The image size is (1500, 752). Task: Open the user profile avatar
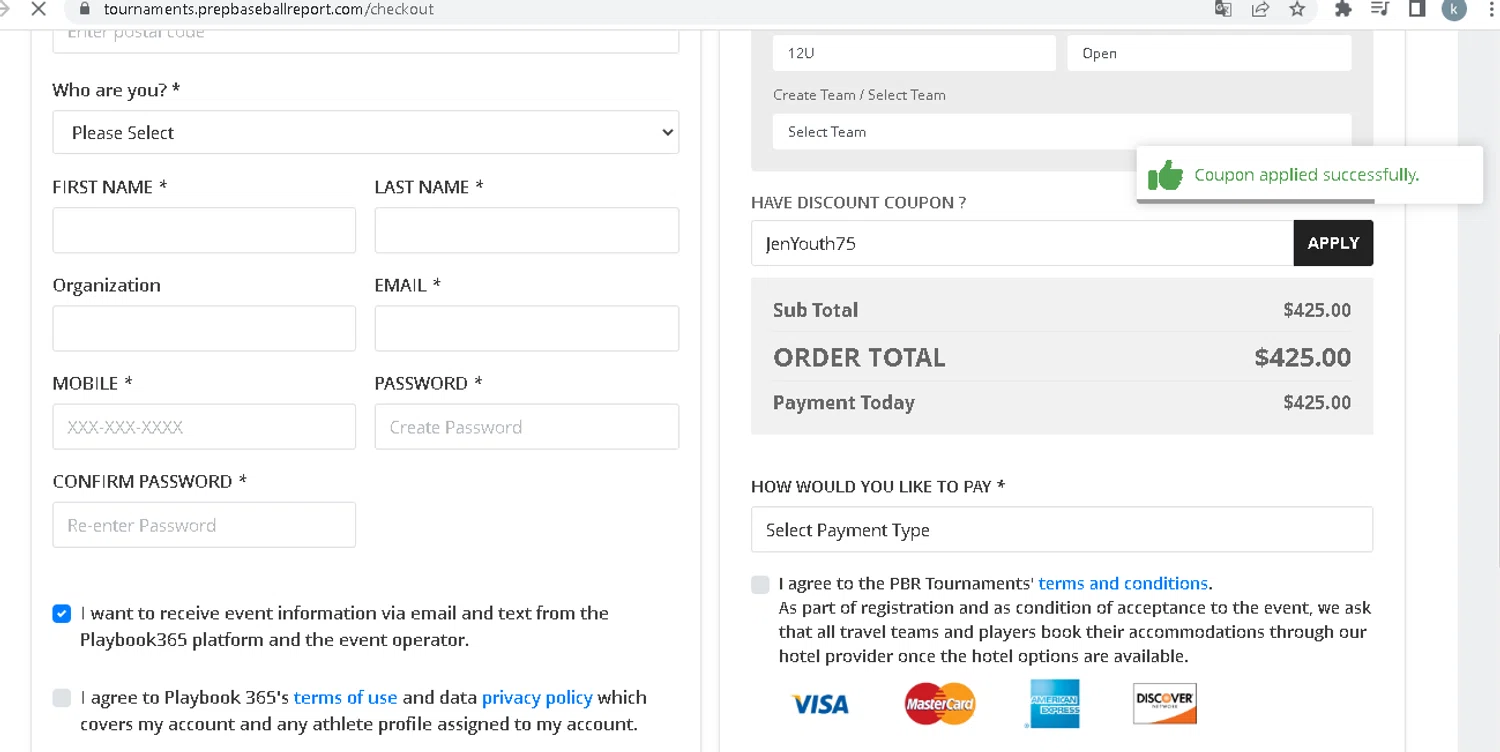(1454, 9)
